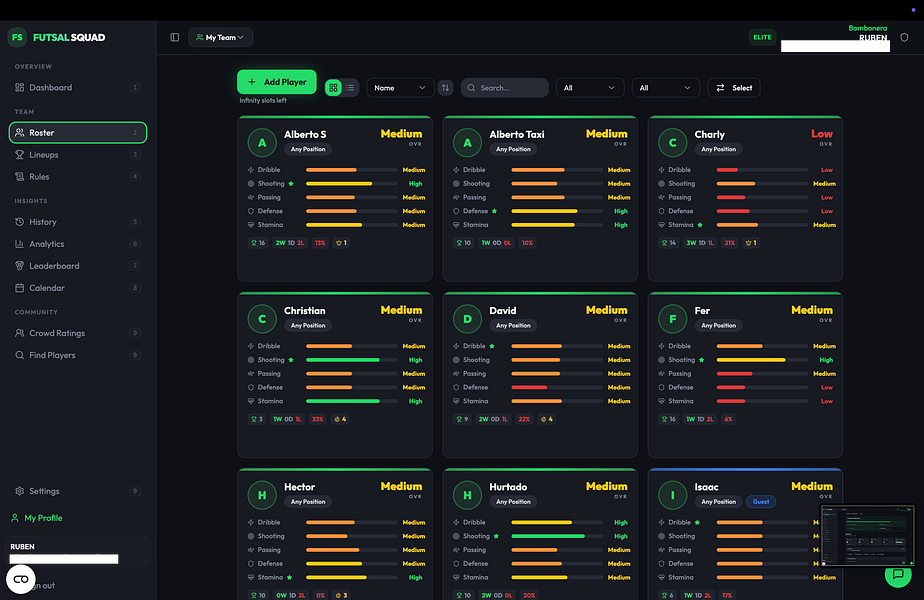Toggle the sidebar collapse icon
924x600 pixels.
tap(175, 37)
